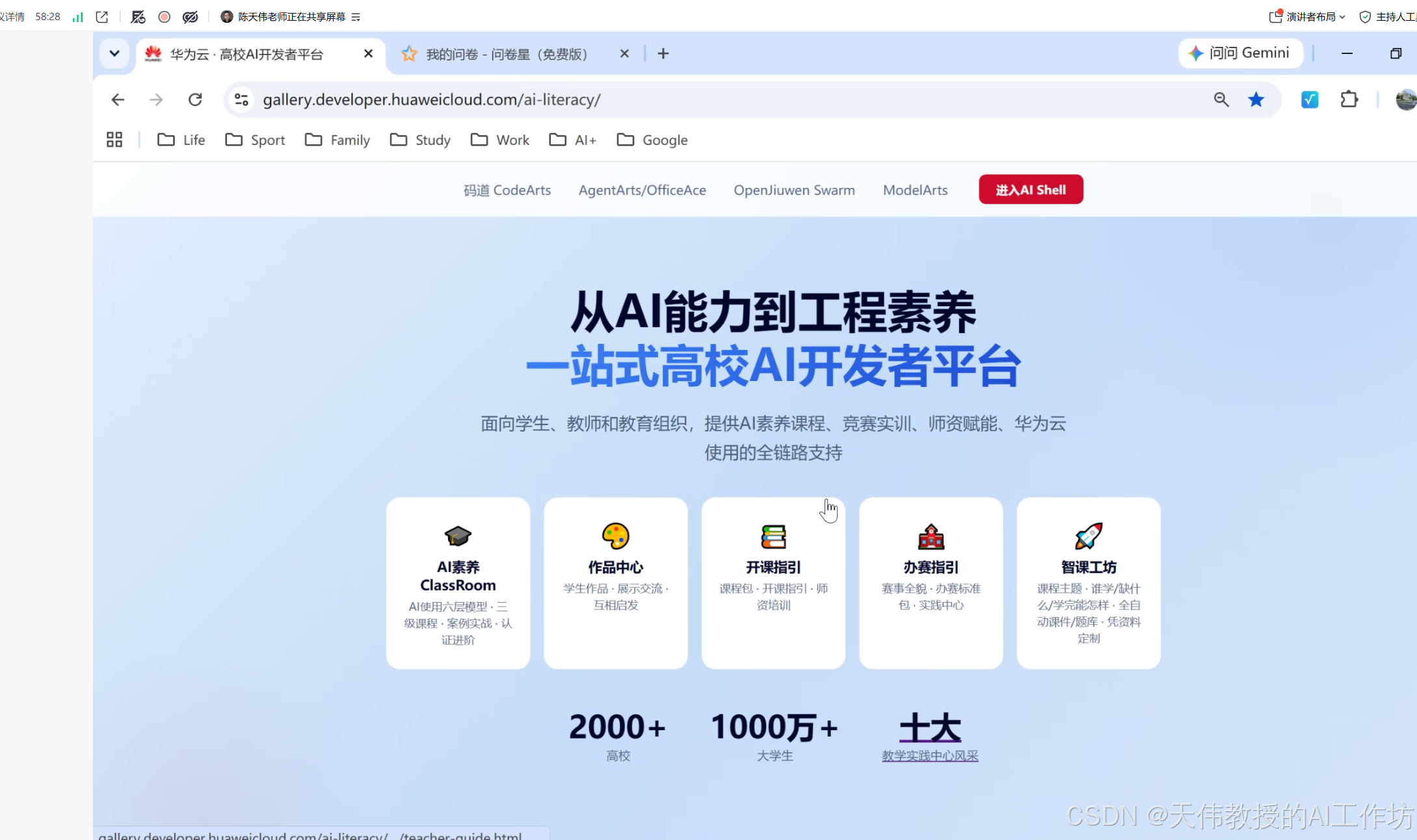Open the Work bookmark folder
The width and height of the screenshot is (1417, 840).
click(500, 140)
